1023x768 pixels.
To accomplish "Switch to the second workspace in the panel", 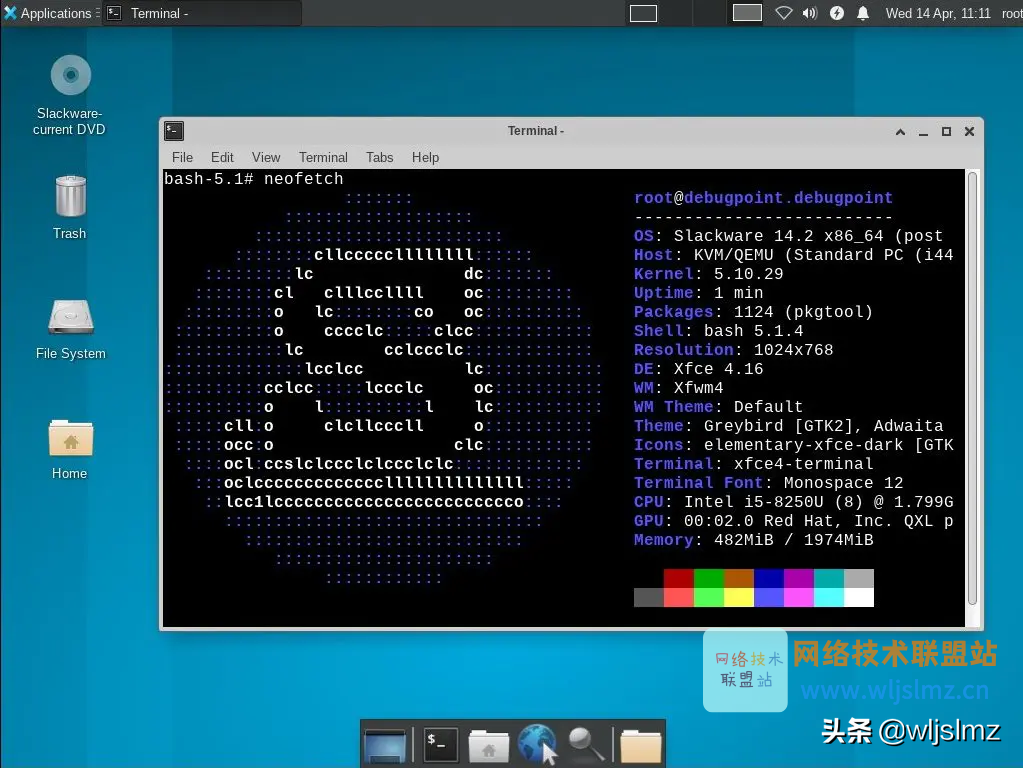I will [746, 13].
